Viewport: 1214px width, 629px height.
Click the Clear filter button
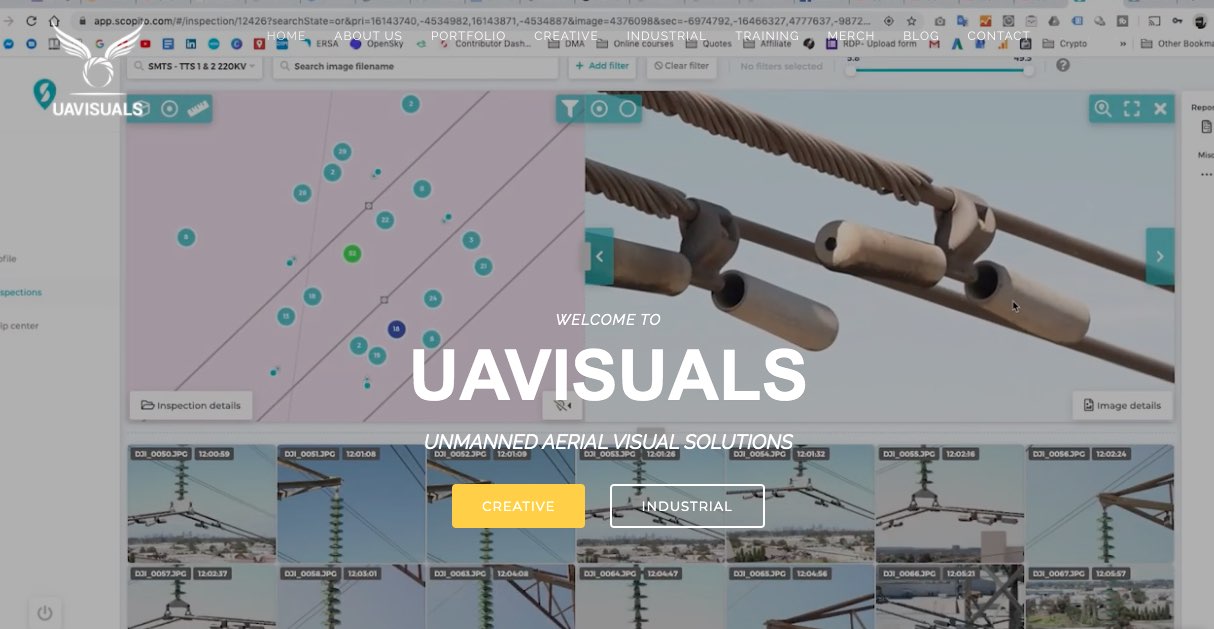(681, 66)
